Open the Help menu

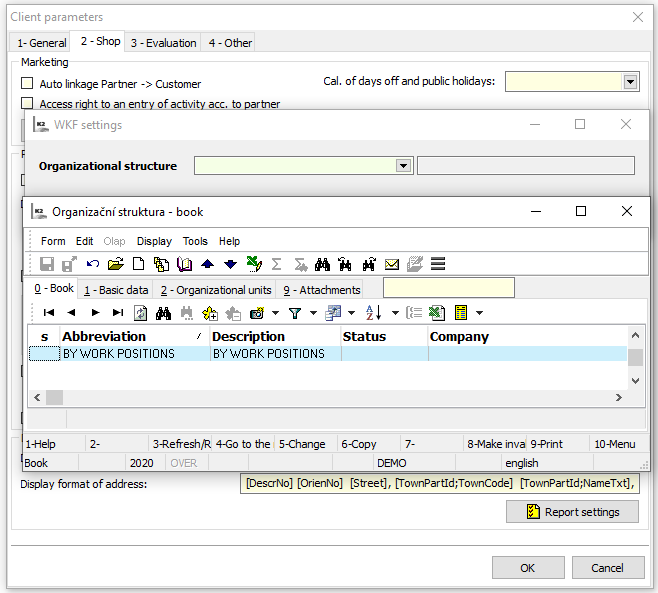coord(229,241)
